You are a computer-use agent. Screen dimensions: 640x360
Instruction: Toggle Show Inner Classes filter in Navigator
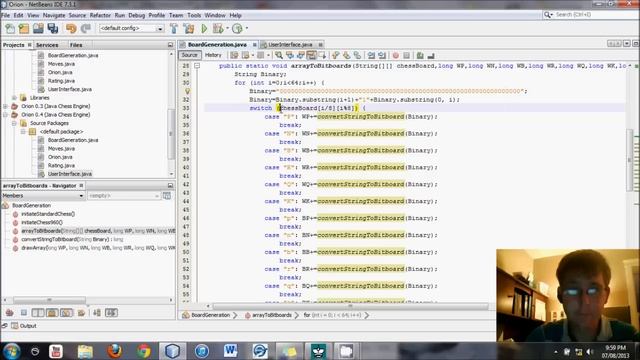click(67, 313)
